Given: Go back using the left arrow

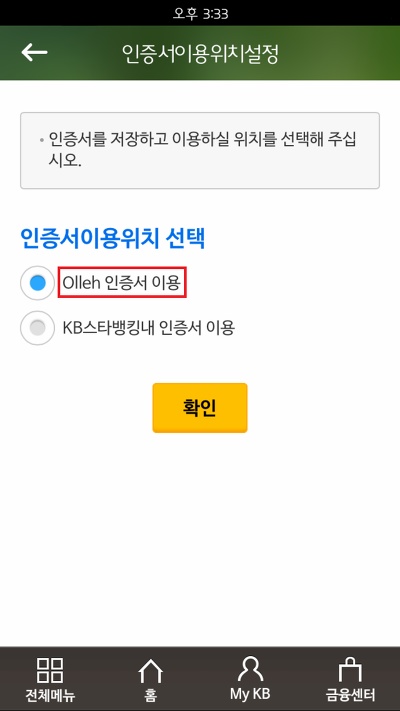Looking at the screenshot, I should [x=34, y=53].
